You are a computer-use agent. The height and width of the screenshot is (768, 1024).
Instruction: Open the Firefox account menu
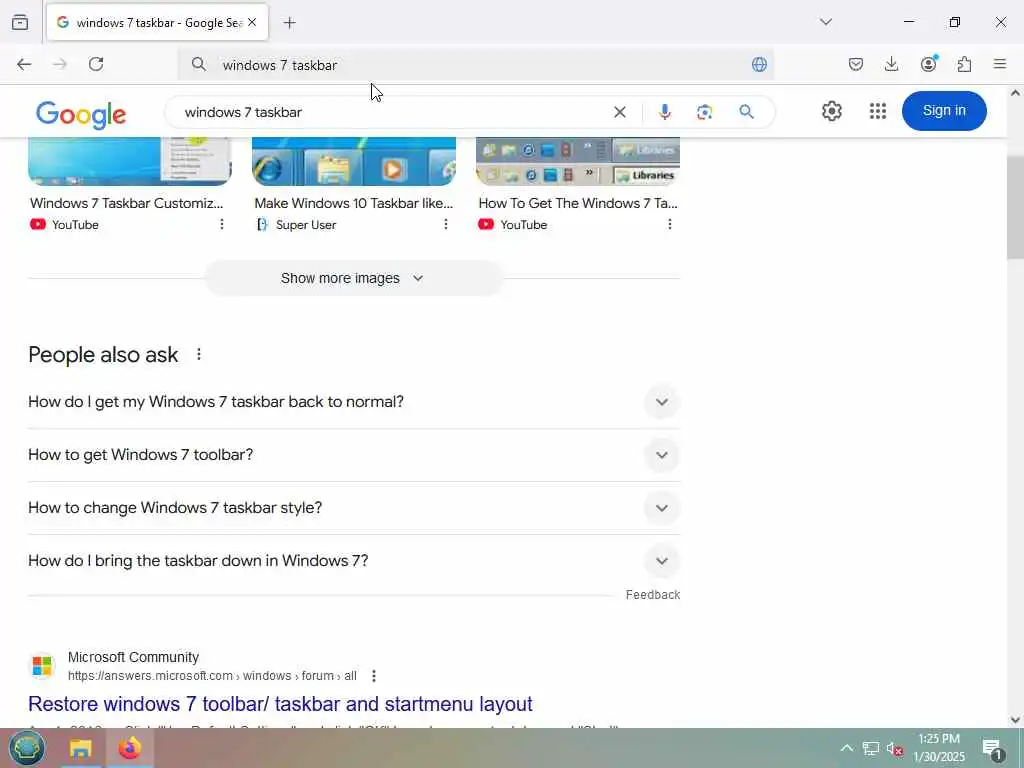pyautogui.click(x=929, y=63)
